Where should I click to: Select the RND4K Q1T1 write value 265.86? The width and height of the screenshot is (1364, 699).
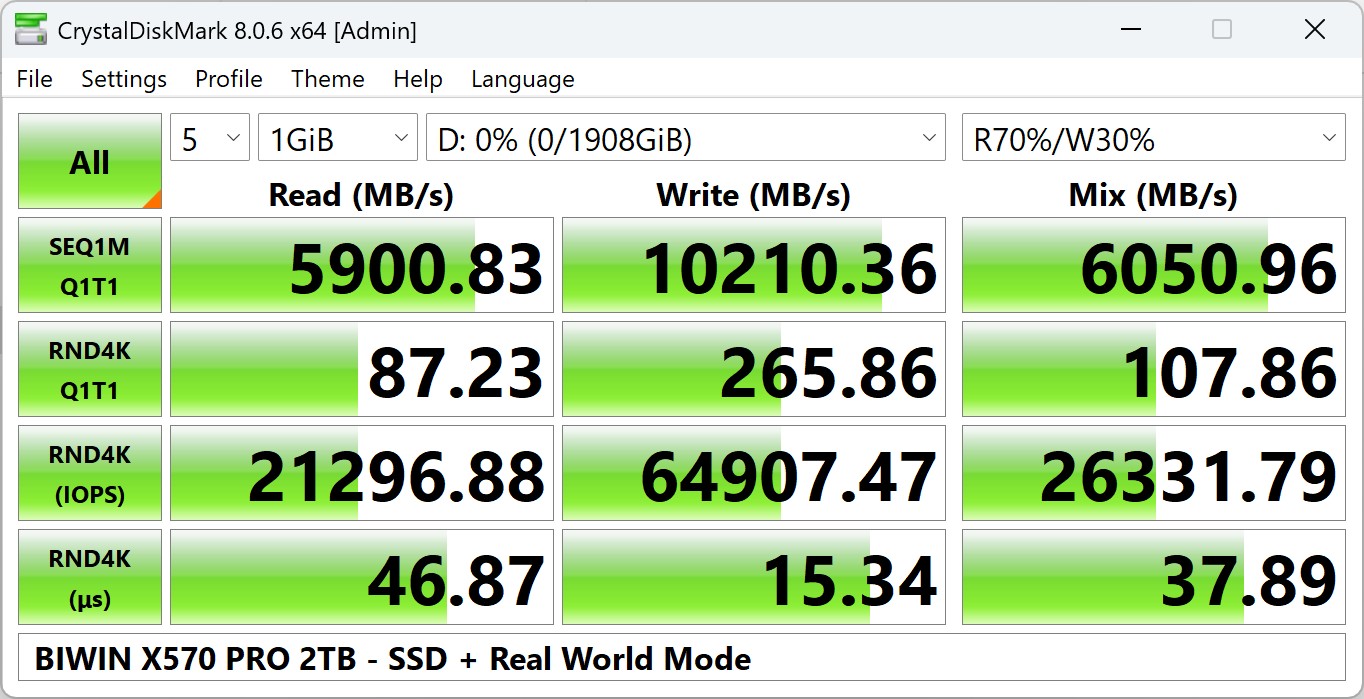click(754, 370)
